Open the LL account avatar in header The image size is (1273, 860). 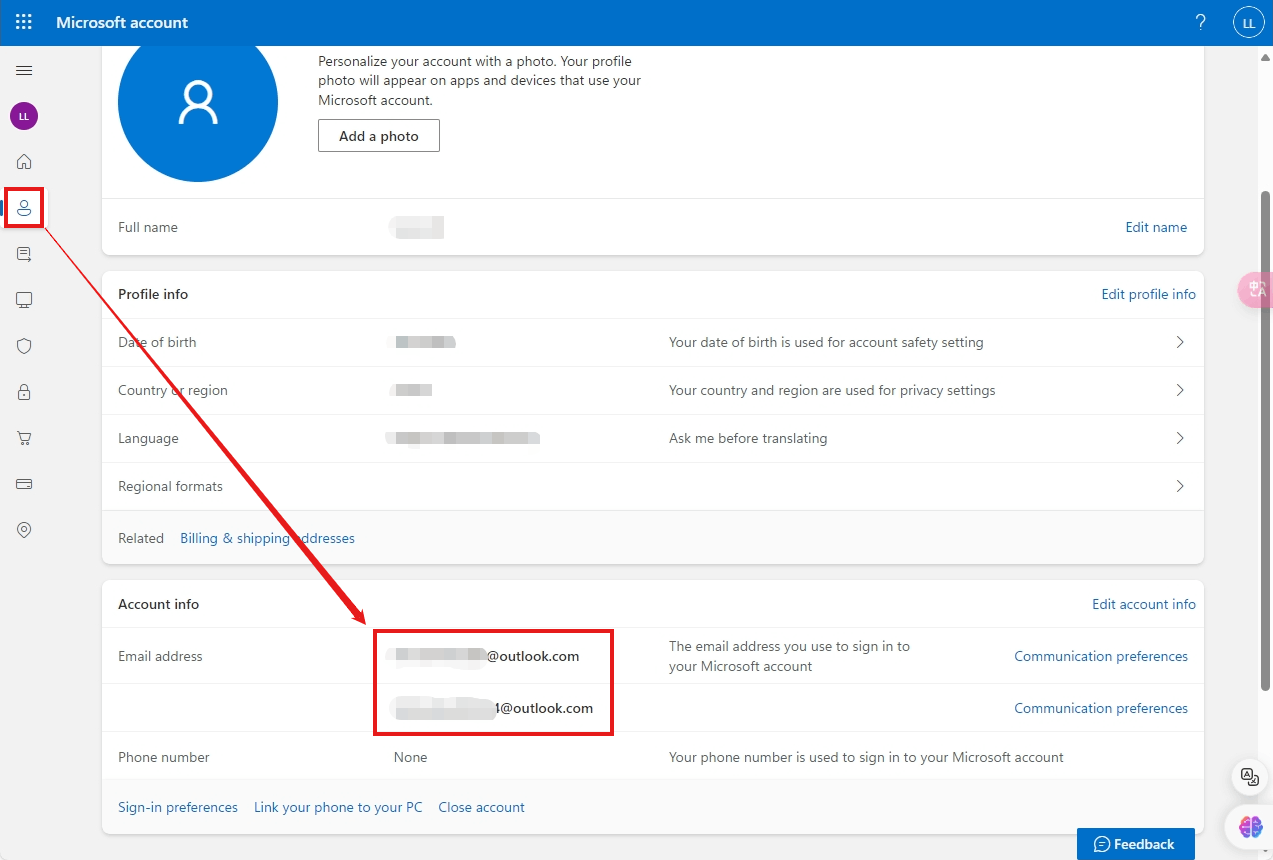click(1249, 22)
